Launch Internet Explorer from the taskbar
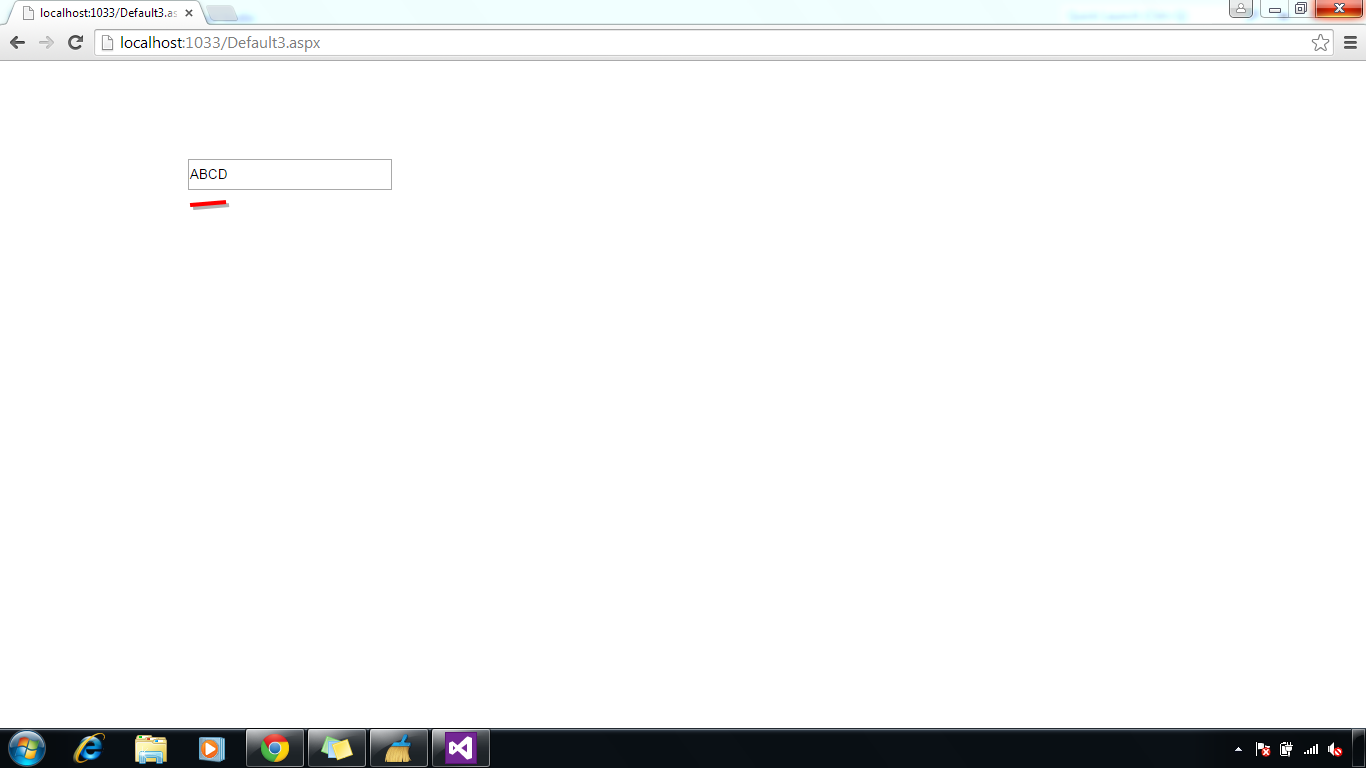This screenshot has height=768, width=1366. [x=89, y=748]
